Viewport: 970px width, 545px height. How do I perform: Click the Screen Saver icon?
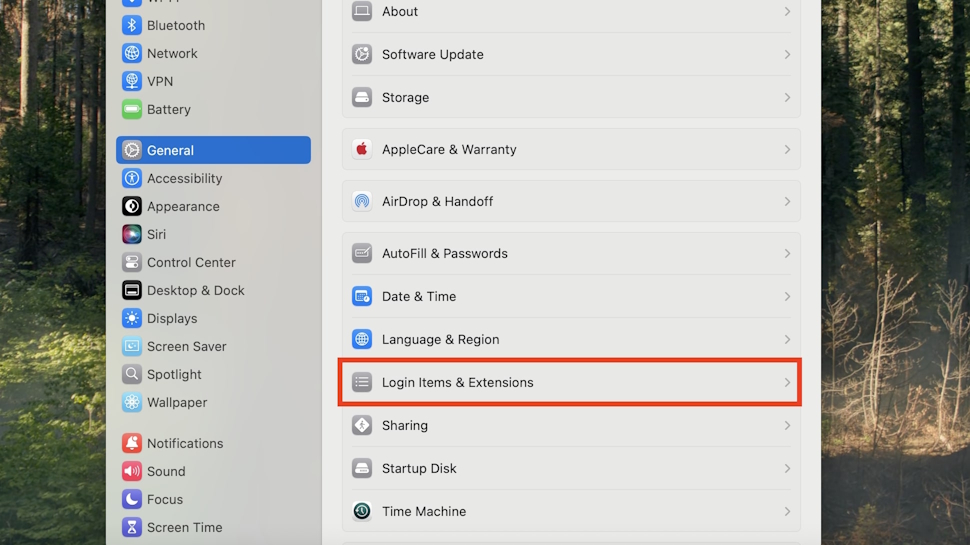131,346
